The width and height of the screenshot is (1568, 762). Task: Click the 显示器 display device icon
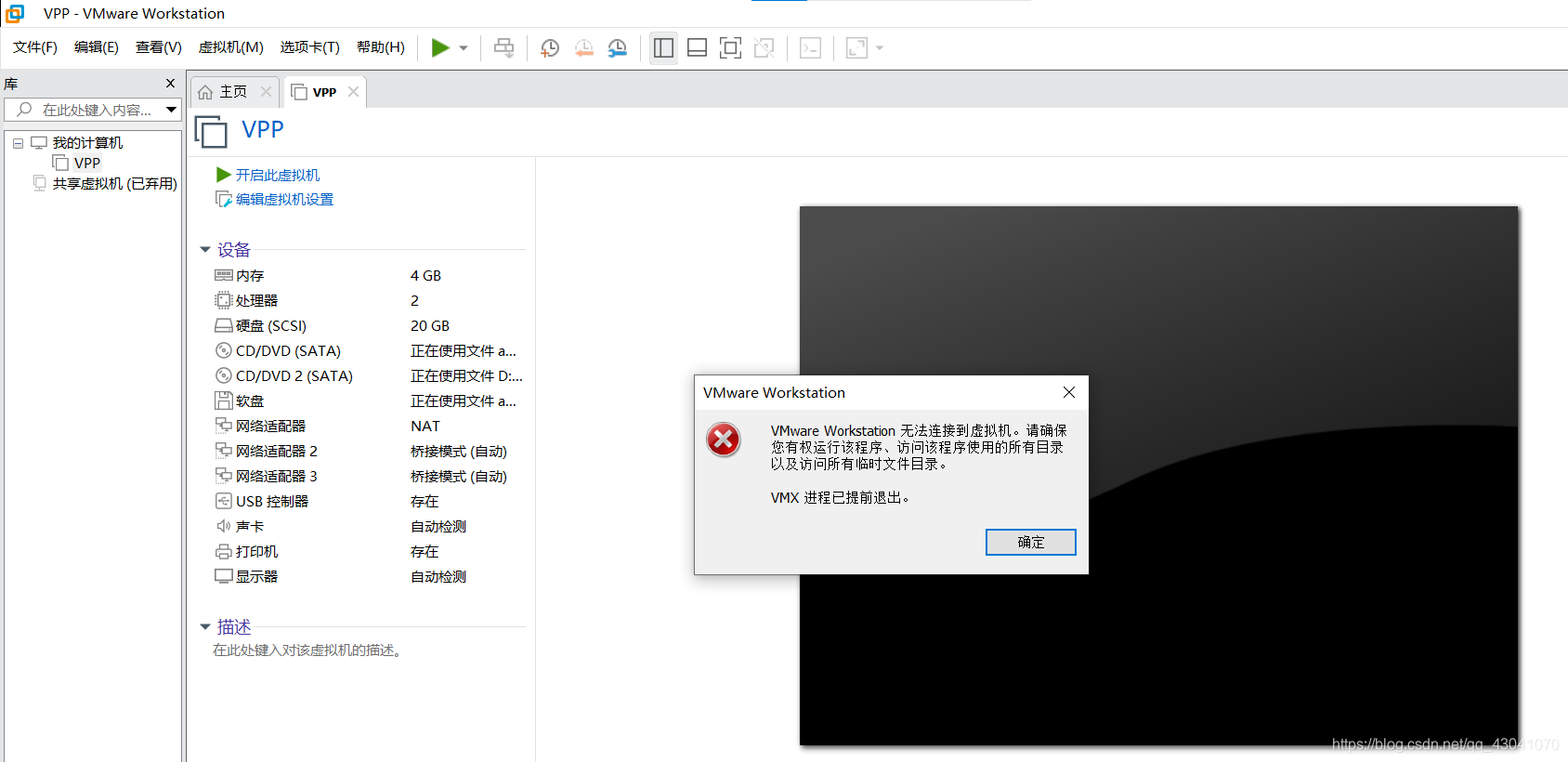tap(224, 576)
